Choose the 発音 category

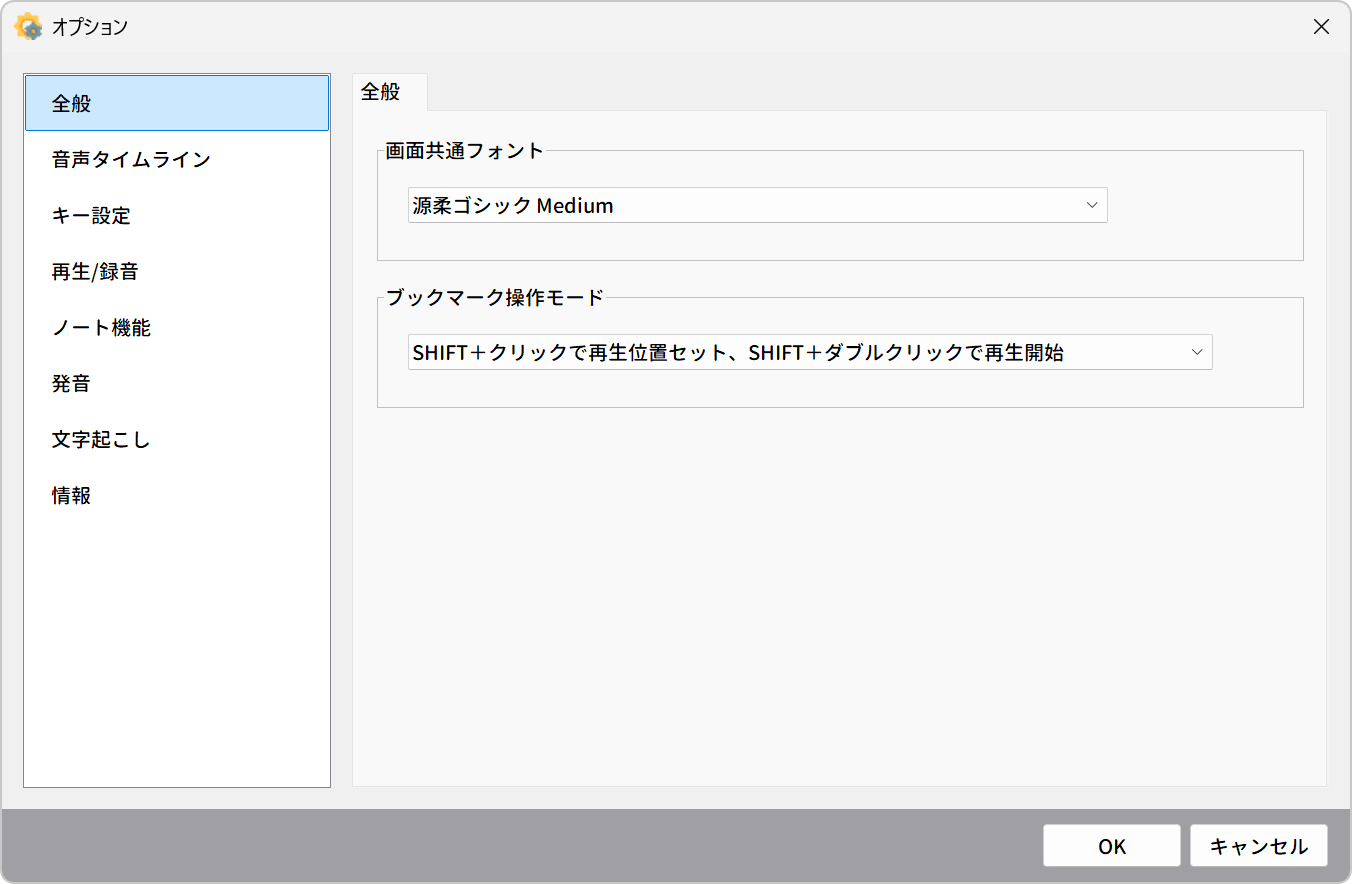tap(177, 383)
